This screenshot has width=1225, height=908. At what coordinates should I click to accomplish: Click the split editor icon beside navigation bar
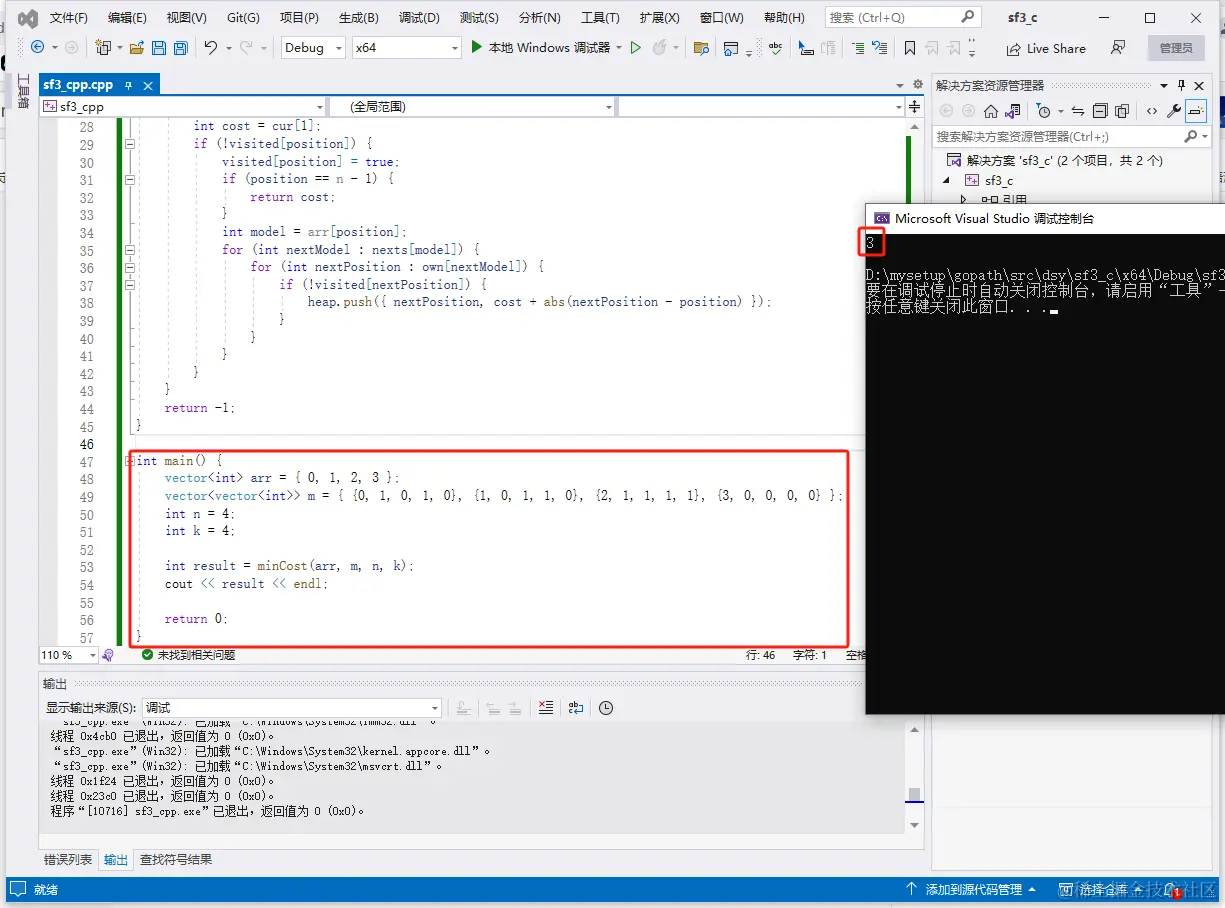point(914,106)
